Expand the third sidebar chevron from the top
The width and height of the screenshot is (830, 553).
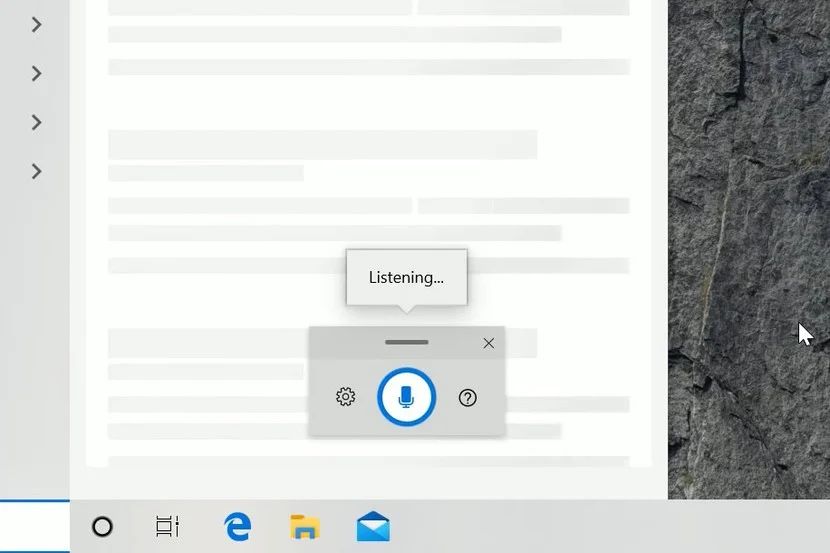(x=37, y=123)
